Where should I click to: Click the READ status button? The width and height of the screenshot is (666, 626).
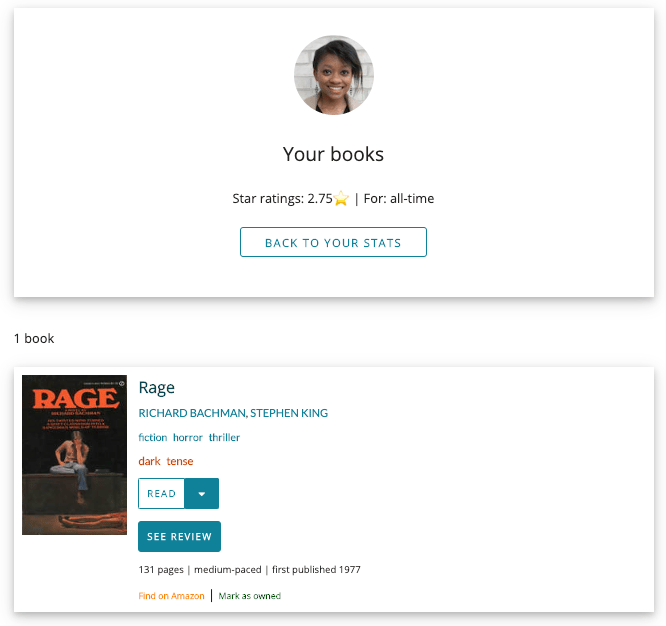pyautogui.click(x=161, y=493)
